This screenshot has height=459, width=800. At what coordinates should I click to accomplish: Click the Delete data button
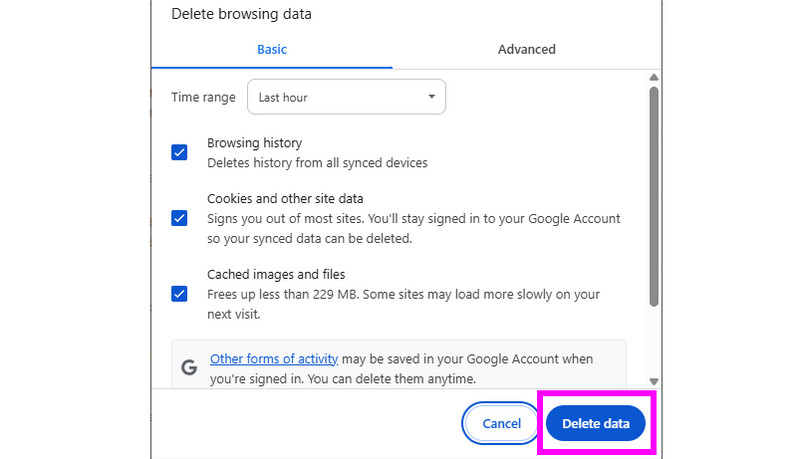click(x=595, y=423)
